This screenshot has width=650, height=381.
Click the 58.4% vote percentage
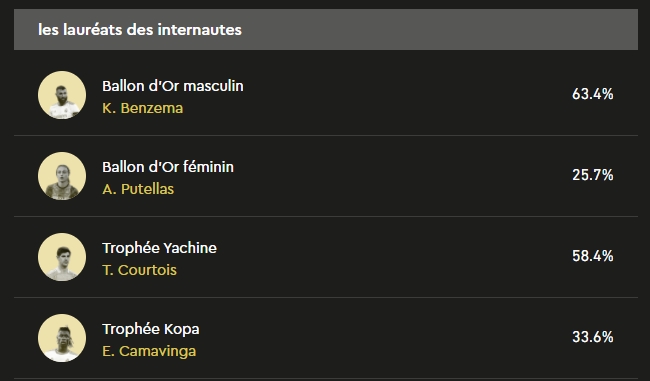(x=592, y=256)
